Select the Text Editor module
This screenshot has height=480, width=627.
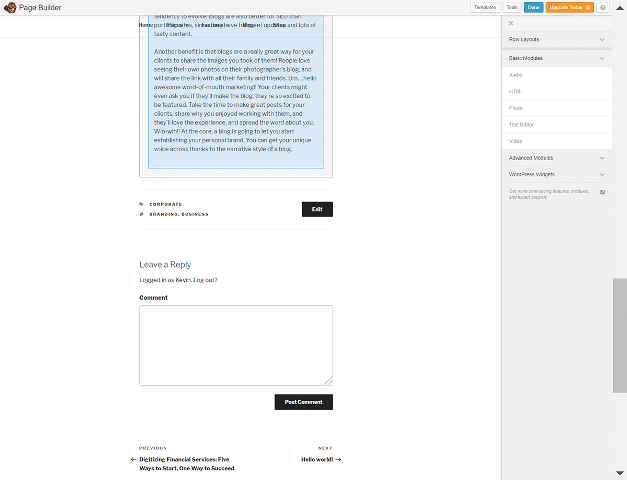523,124
